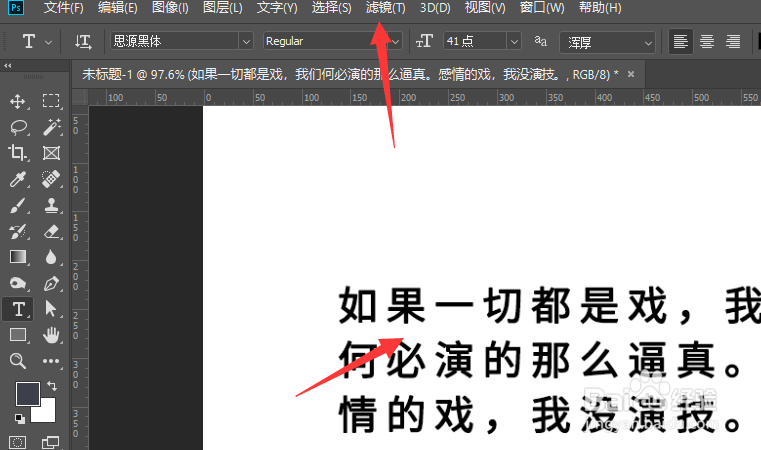Select the Dodge tool
Viewport: 761px width, 450px height.
(17, 283)
